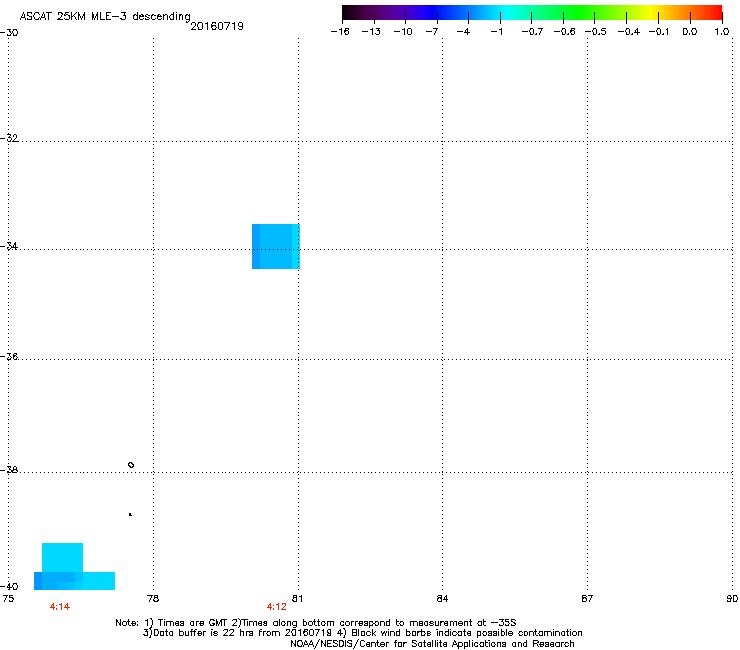Click the color bar label '-16'
The width and height of the screenshot is (740, 650).
(340, 32)
